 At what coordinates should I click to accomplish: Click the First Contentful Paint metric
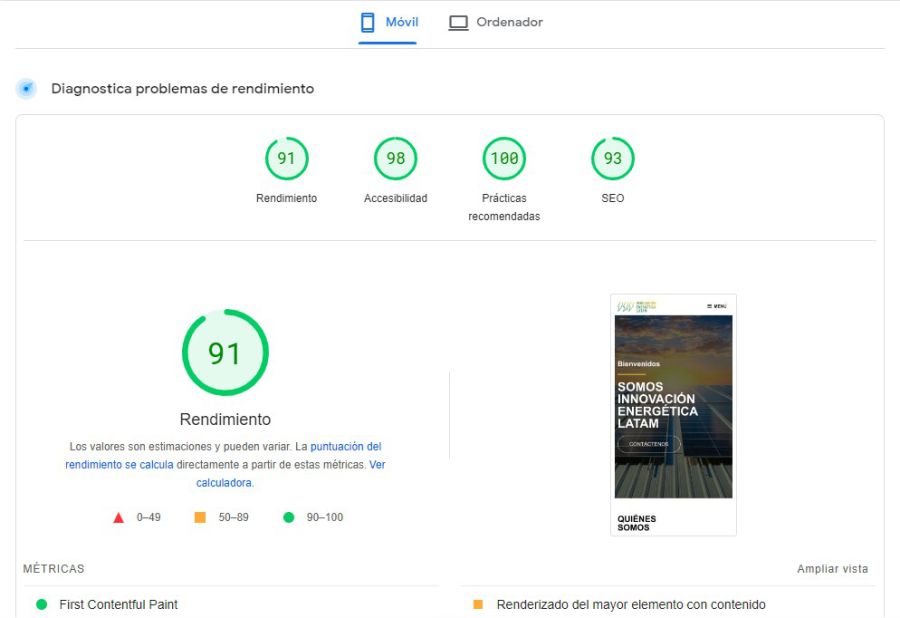(x=118, y=604)
